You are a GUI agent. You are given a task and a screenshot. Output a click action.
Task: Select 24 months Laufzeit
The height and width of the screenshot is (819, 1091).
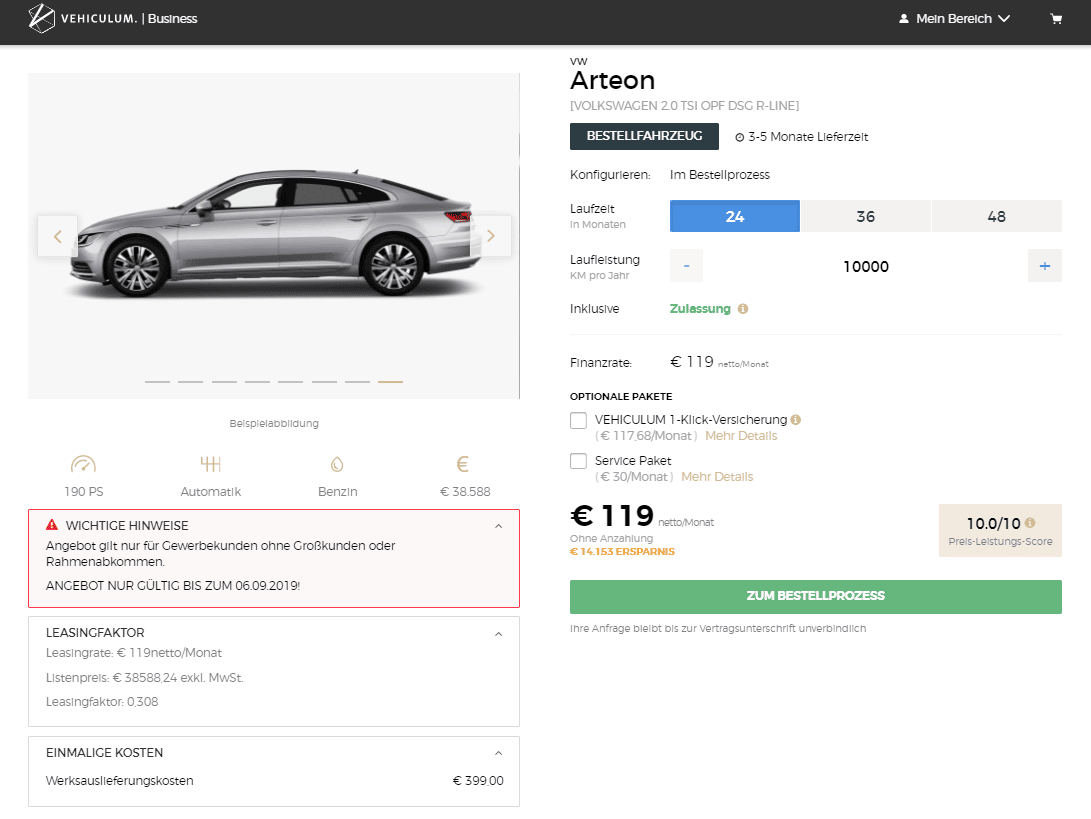pyautogui.click(x=735, y=216)
